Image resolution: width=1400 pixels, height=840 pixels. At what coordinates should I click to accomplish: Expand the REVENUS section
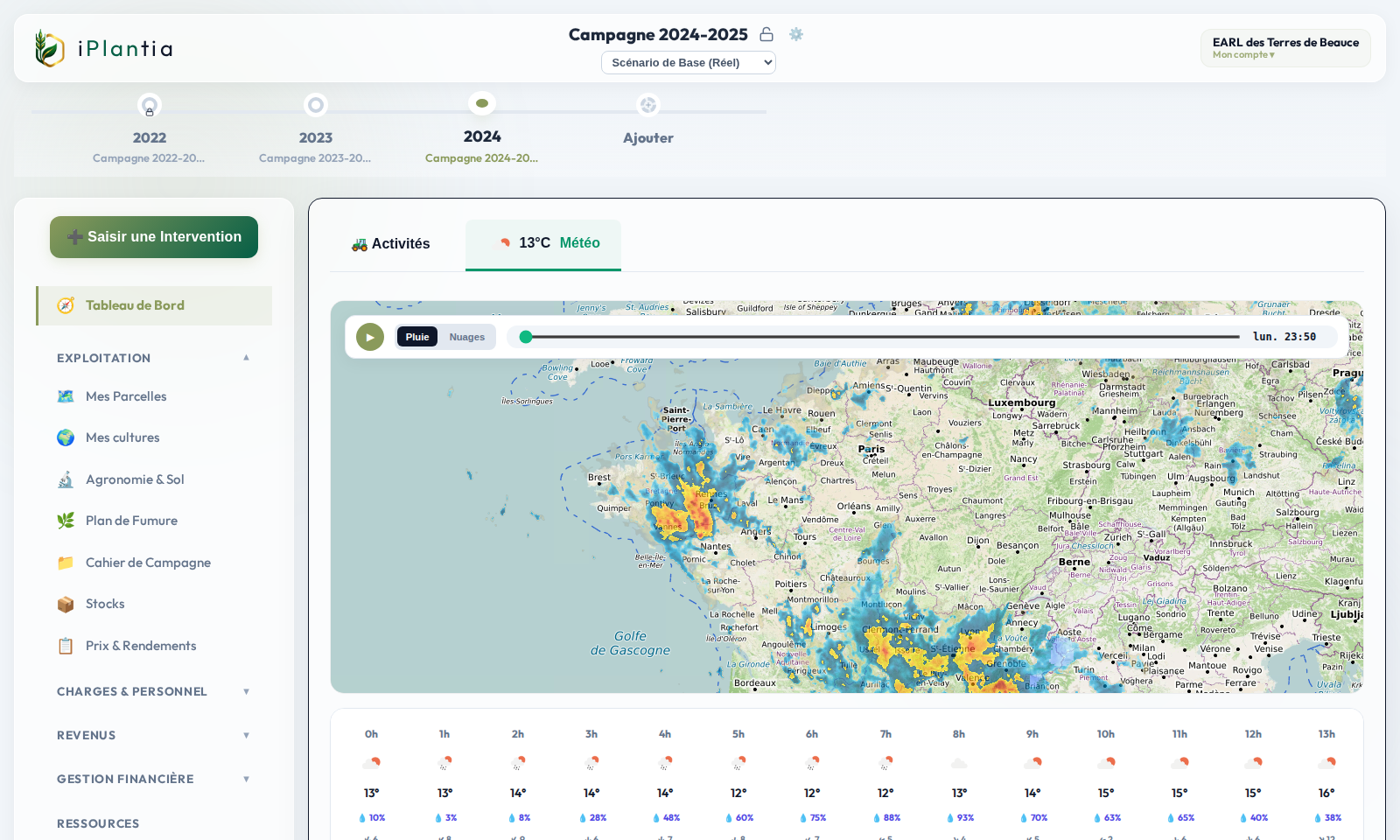click(154, 735)
